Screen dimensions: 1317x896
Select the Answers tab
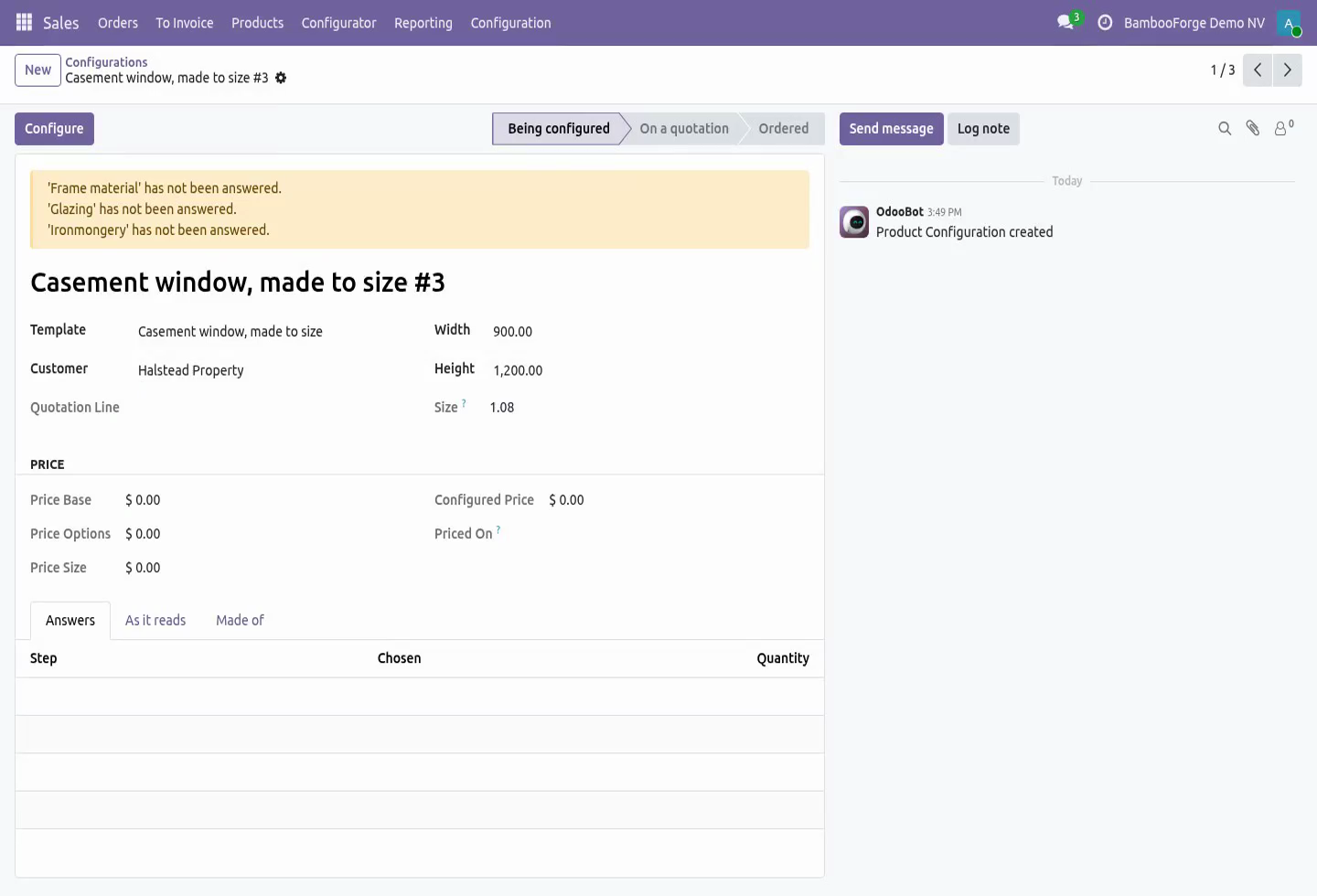click(70, 620)
